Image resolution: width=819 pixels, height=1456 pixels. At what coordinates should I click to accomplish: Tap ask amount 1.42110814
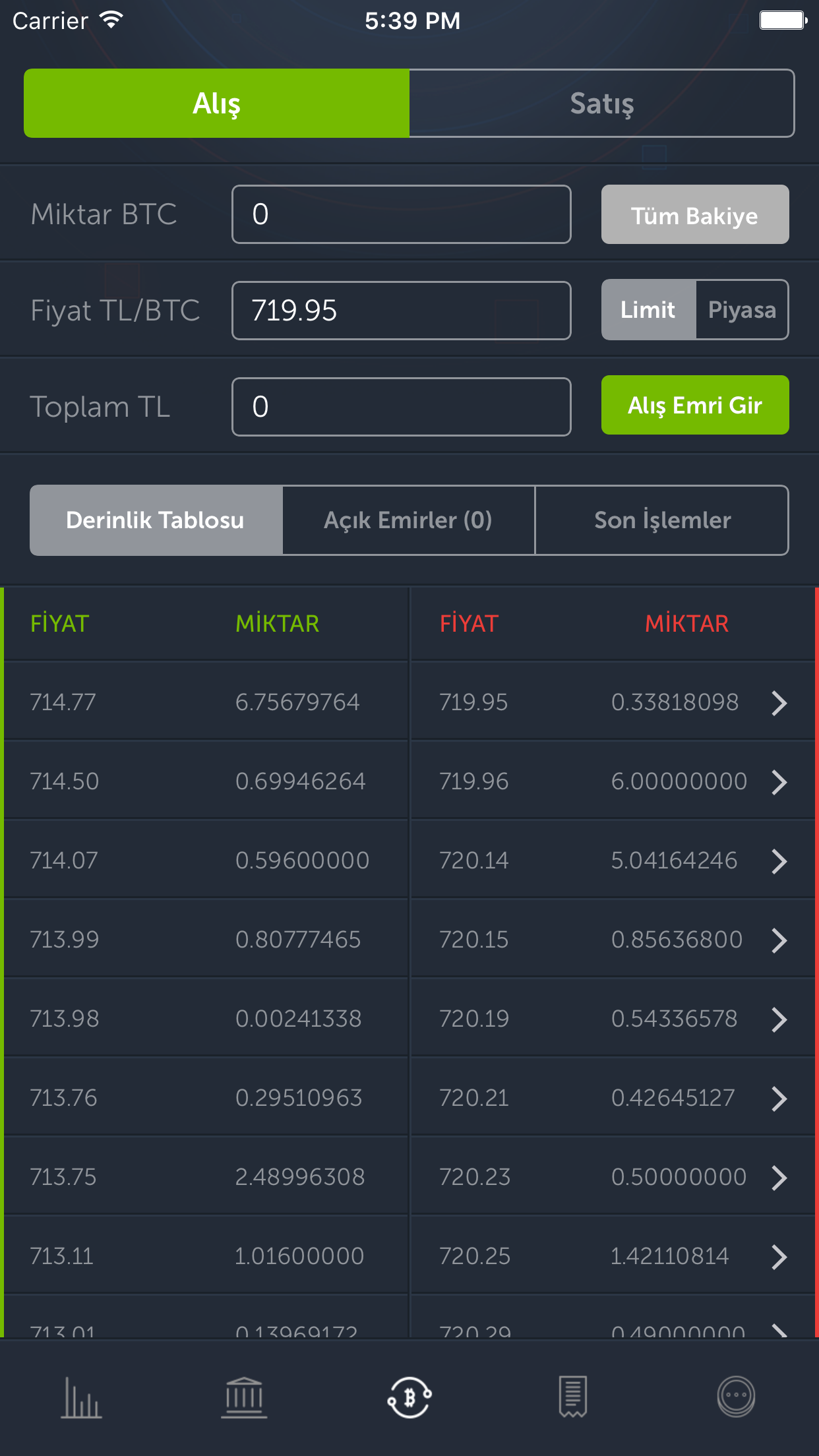[669, 1256]
